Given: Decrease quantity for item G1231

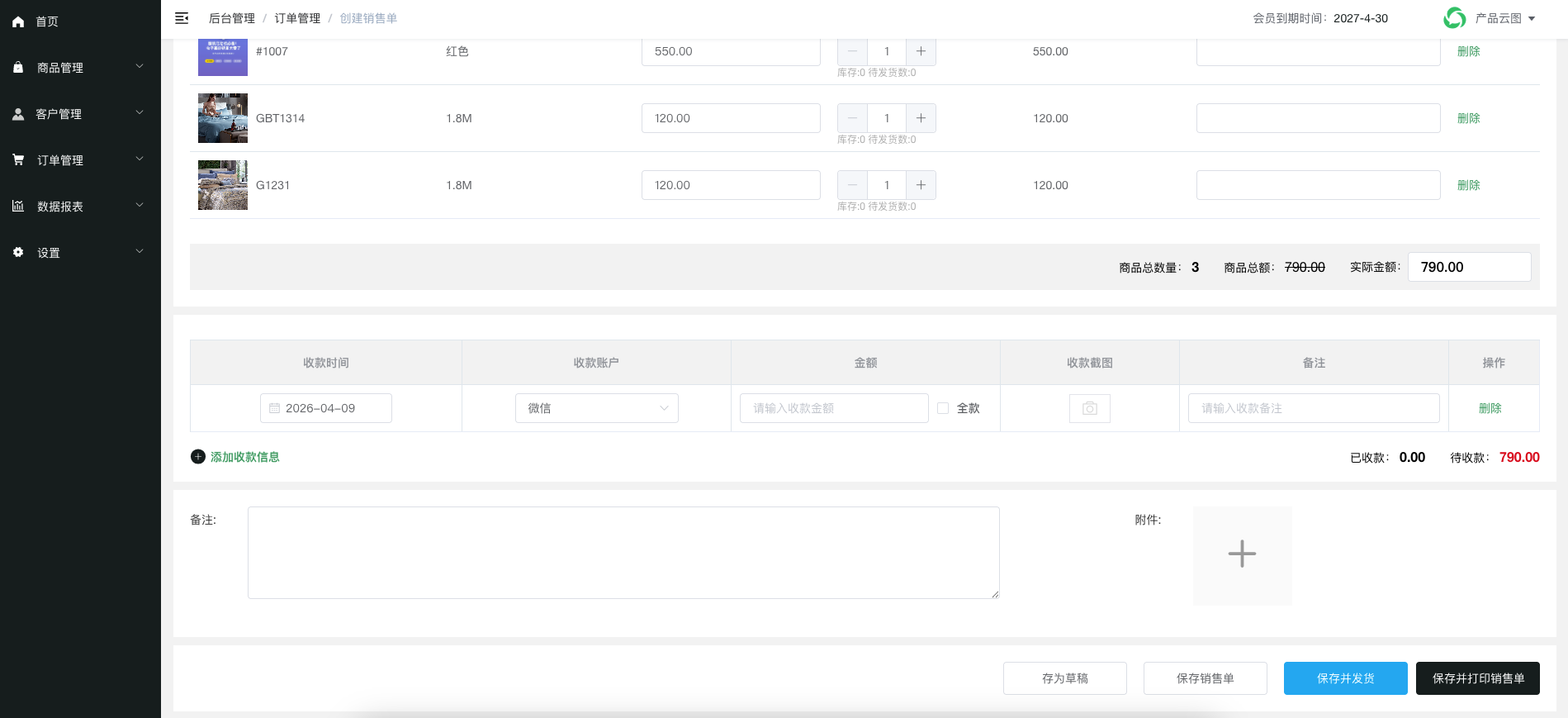Looking at the screenshot, I should click(x=852, y=185).
